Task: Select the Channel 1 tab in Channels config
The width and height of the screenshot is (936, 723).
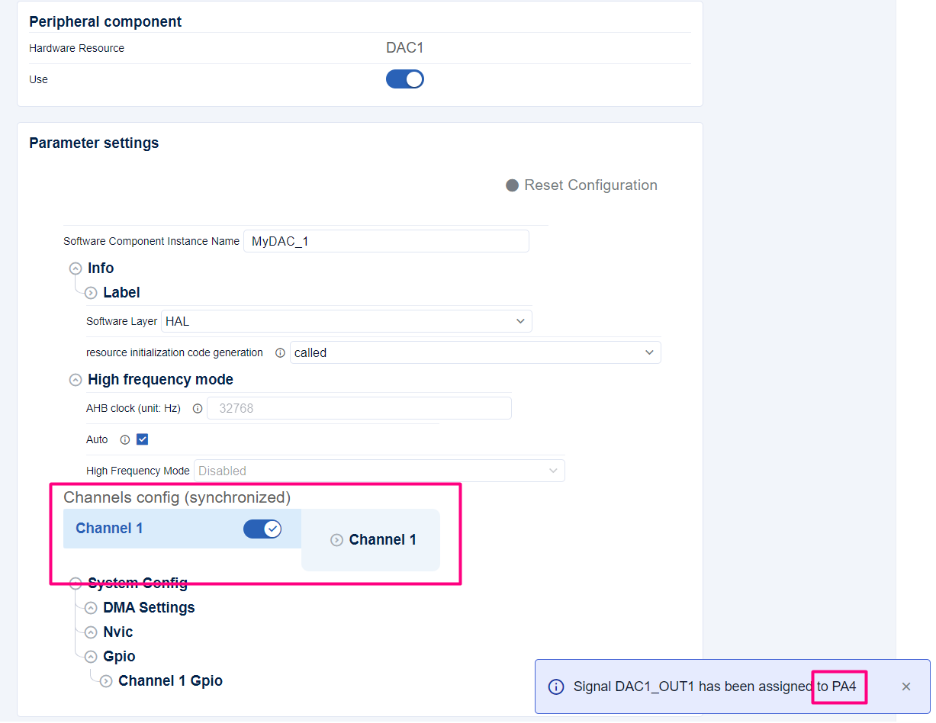Action: point(109,528)
